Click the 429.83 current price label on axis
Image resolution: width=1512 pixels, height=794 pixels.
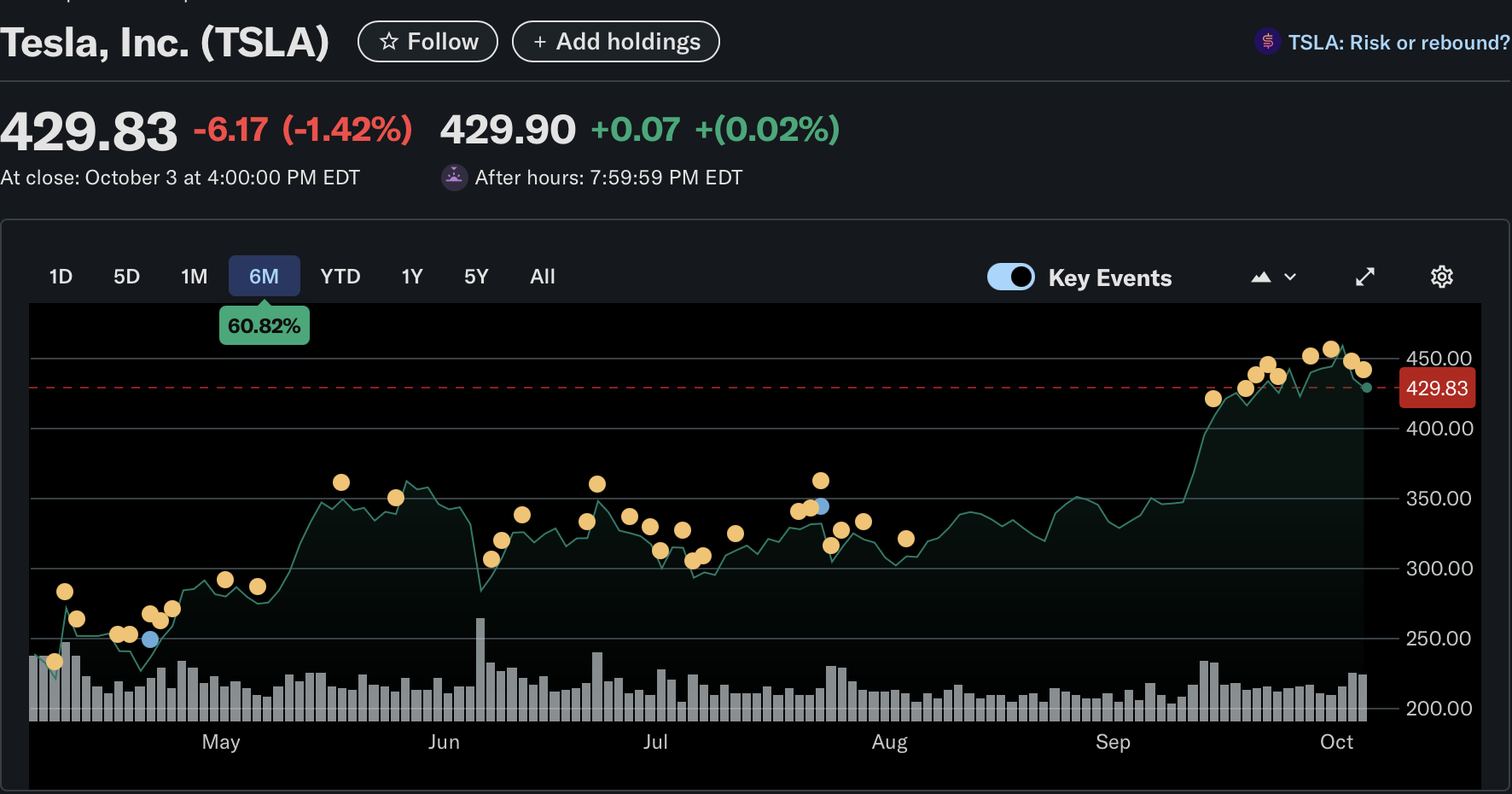(1437, 388)
